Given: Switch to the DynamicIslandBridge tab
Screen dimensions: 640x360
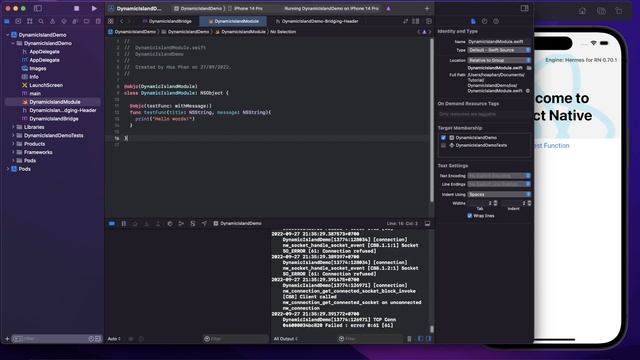Looking at the screenshot, I should (x=167, y=21).
